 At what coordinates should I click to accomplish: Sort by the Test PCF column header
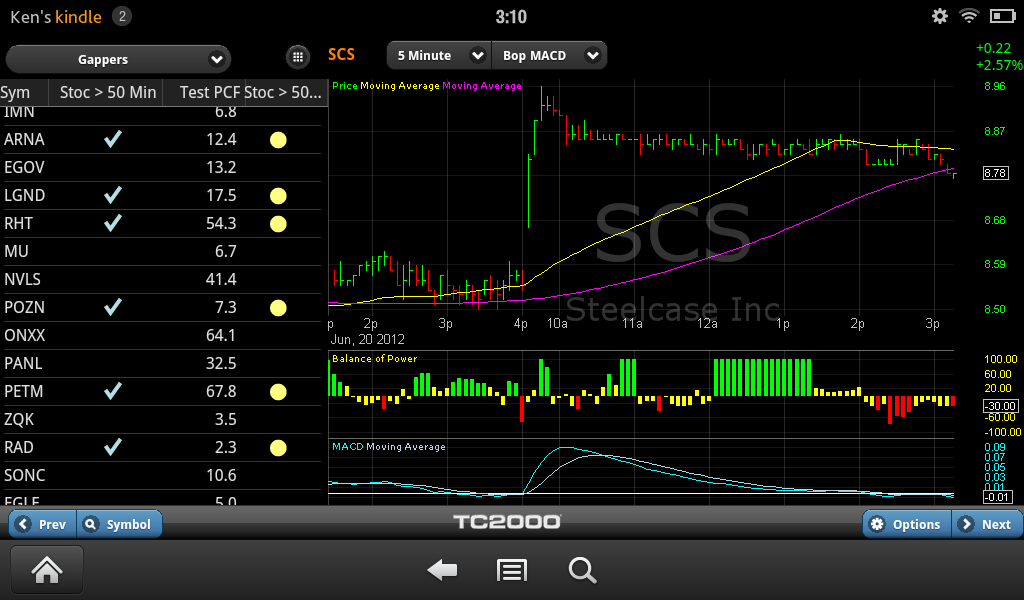[209, 93]
